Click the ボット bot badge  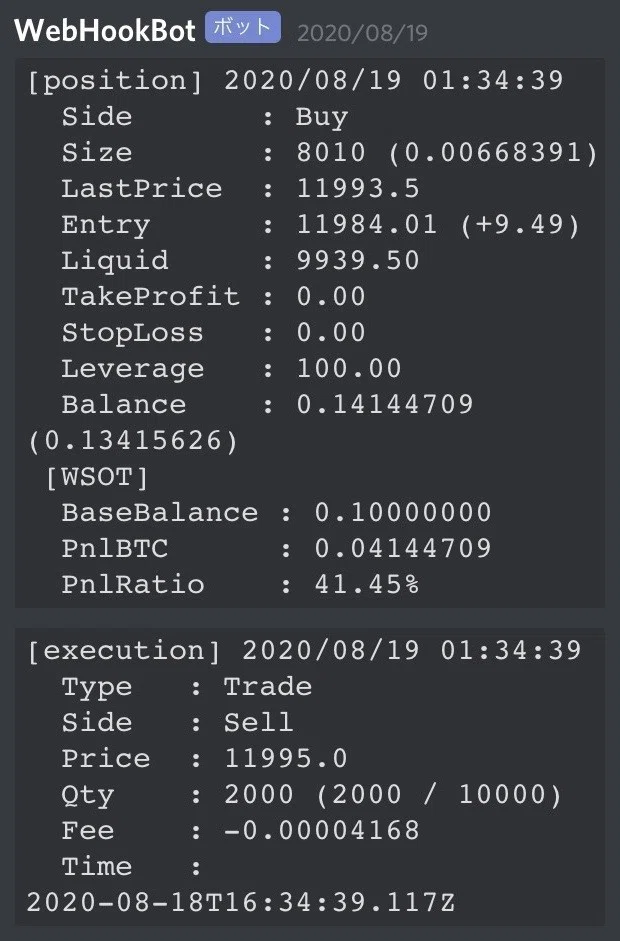coord(242,27)
